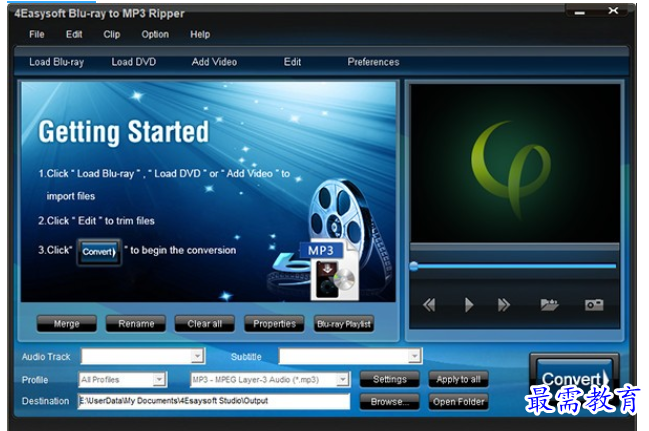The width and height of the screenshot is (649, 431).
Task: Click the fast-forward playback icon
Action: coord(504,305)
